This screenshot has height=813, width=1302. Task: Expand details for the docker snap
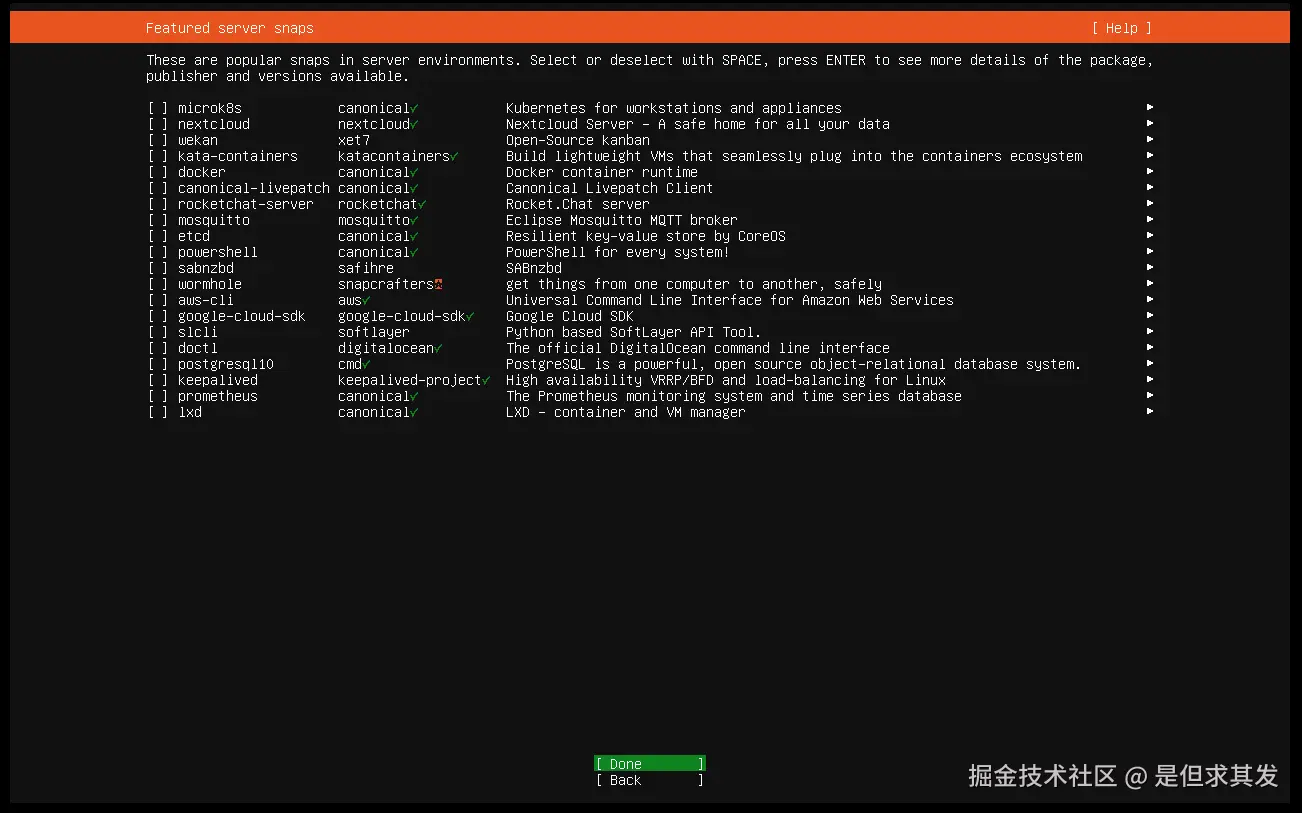tap(1149, 172)
